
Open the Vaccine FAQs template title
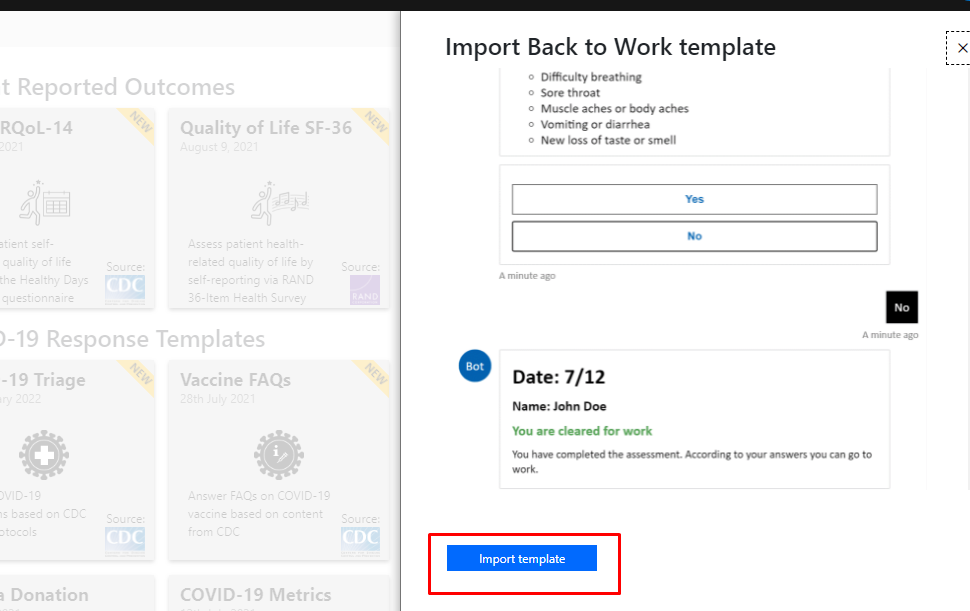(x=236, y=380)
